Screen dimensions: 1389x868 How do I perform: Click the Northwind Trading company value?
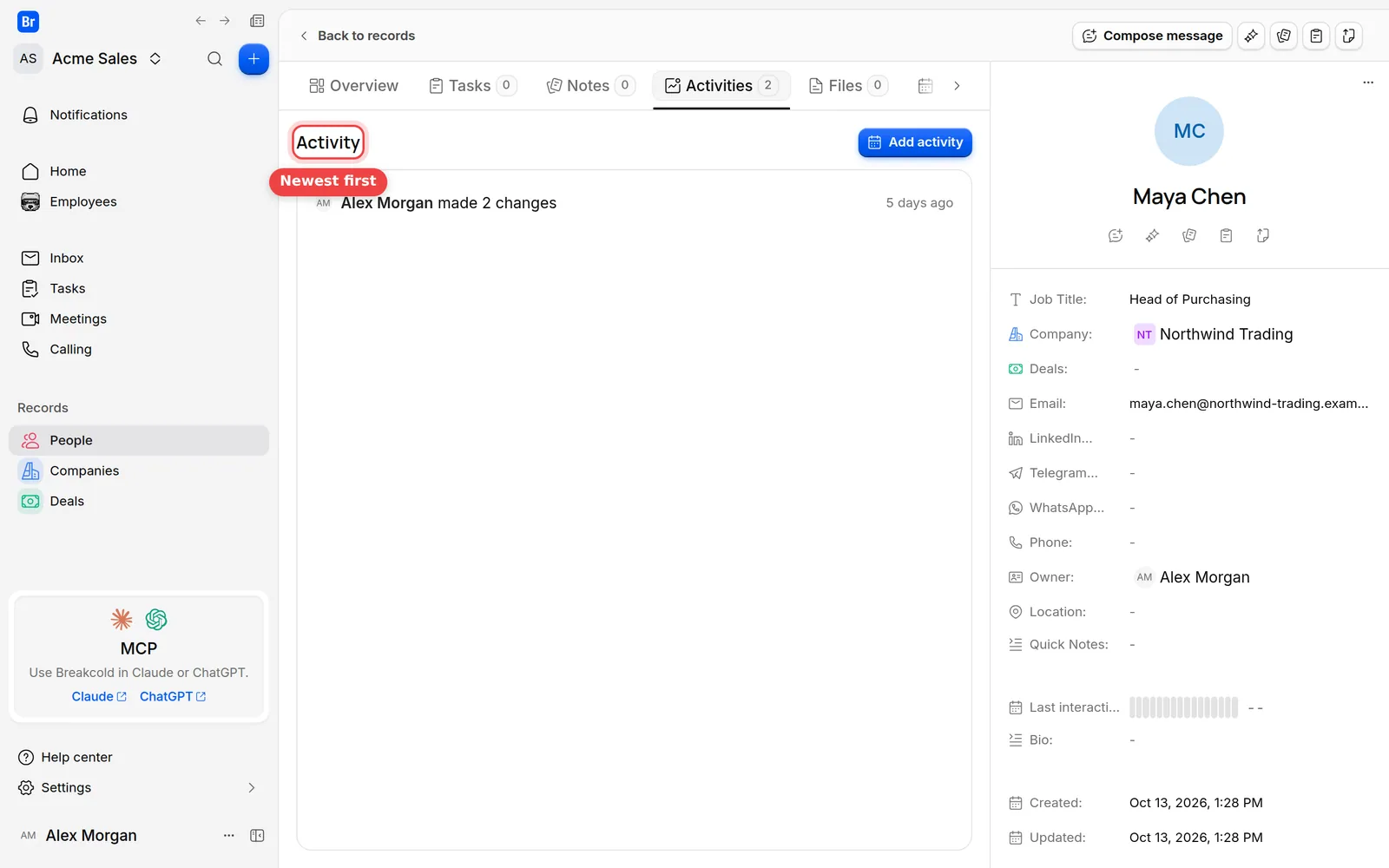click(x=1214, y=334)
